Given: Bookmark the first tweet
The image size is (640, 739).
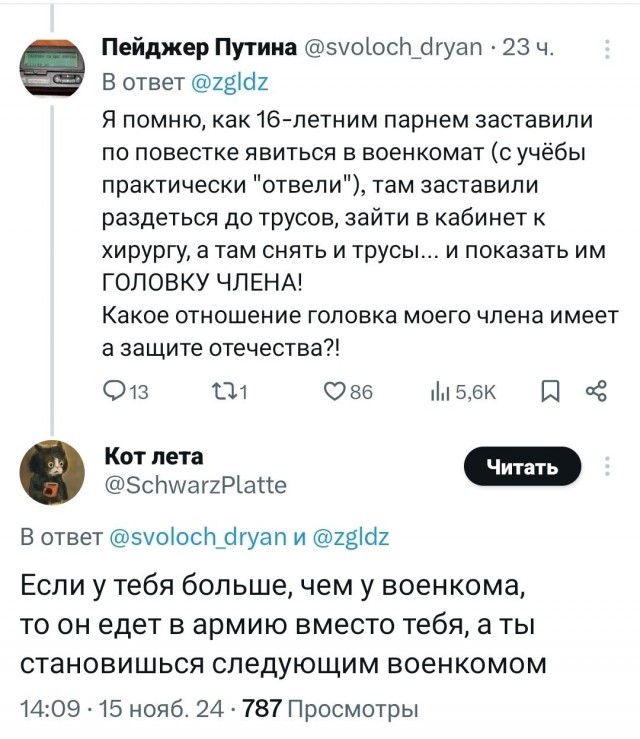Looking at the screenshot, I should point(549,393).
